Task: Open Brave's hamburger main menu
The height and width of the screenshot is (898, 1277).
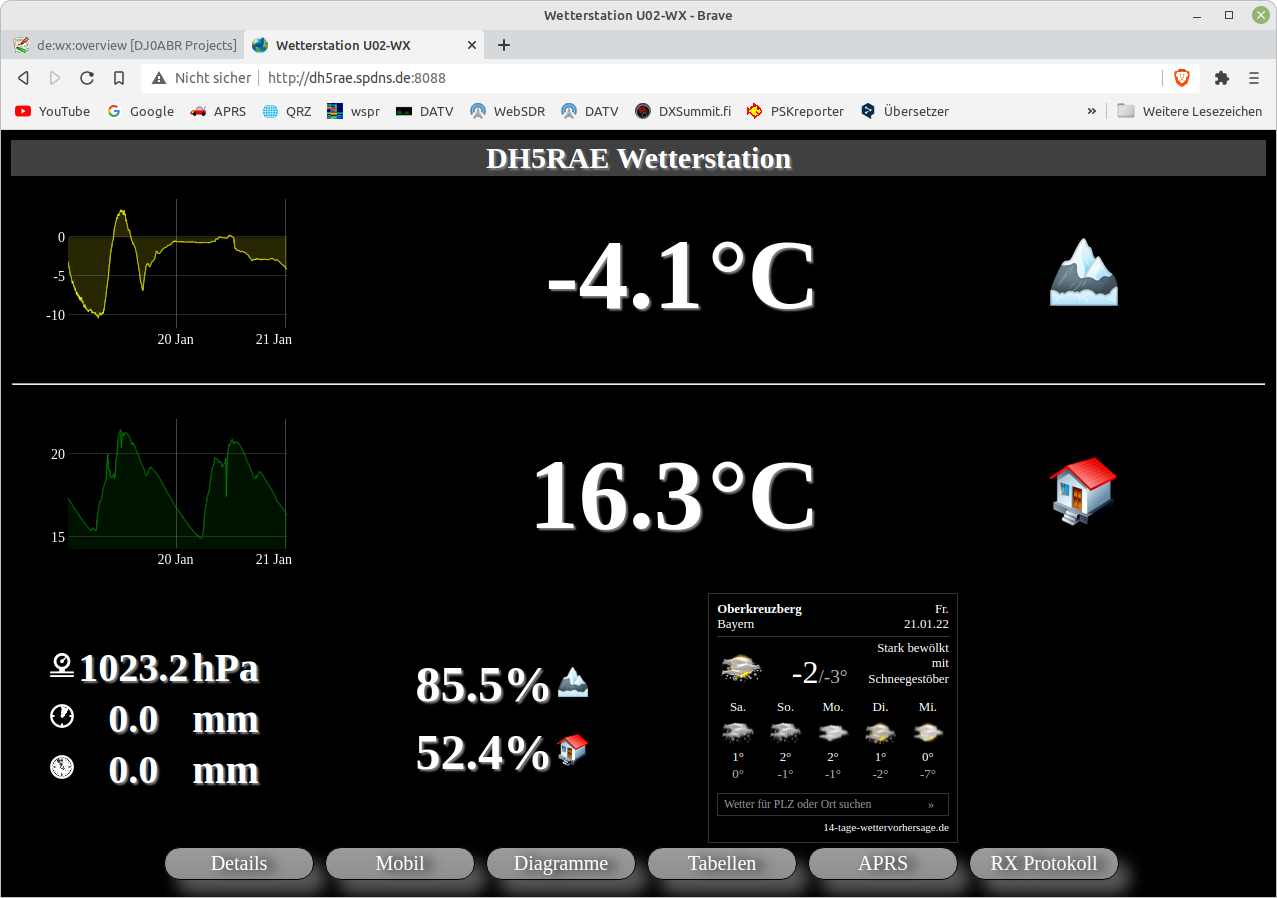Action: [x=1254, y=78]
